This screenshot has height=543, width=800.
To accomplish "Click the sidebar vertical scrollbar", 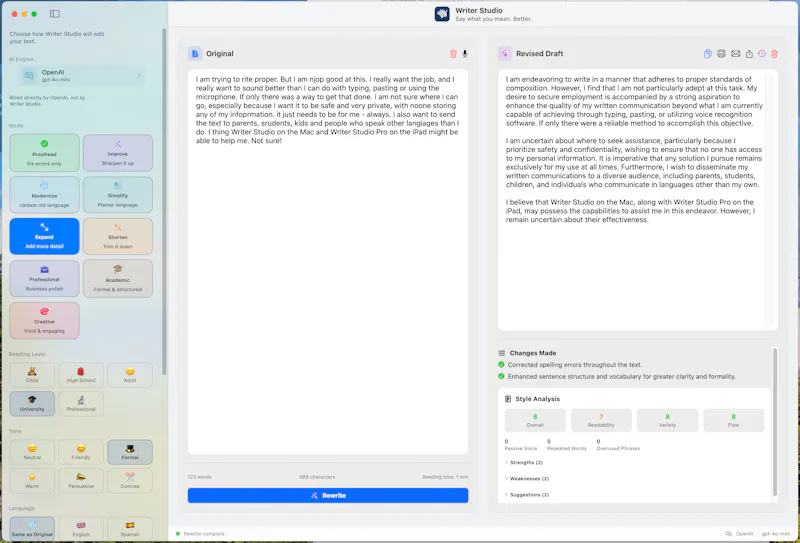I will click(x=164, y=202).
